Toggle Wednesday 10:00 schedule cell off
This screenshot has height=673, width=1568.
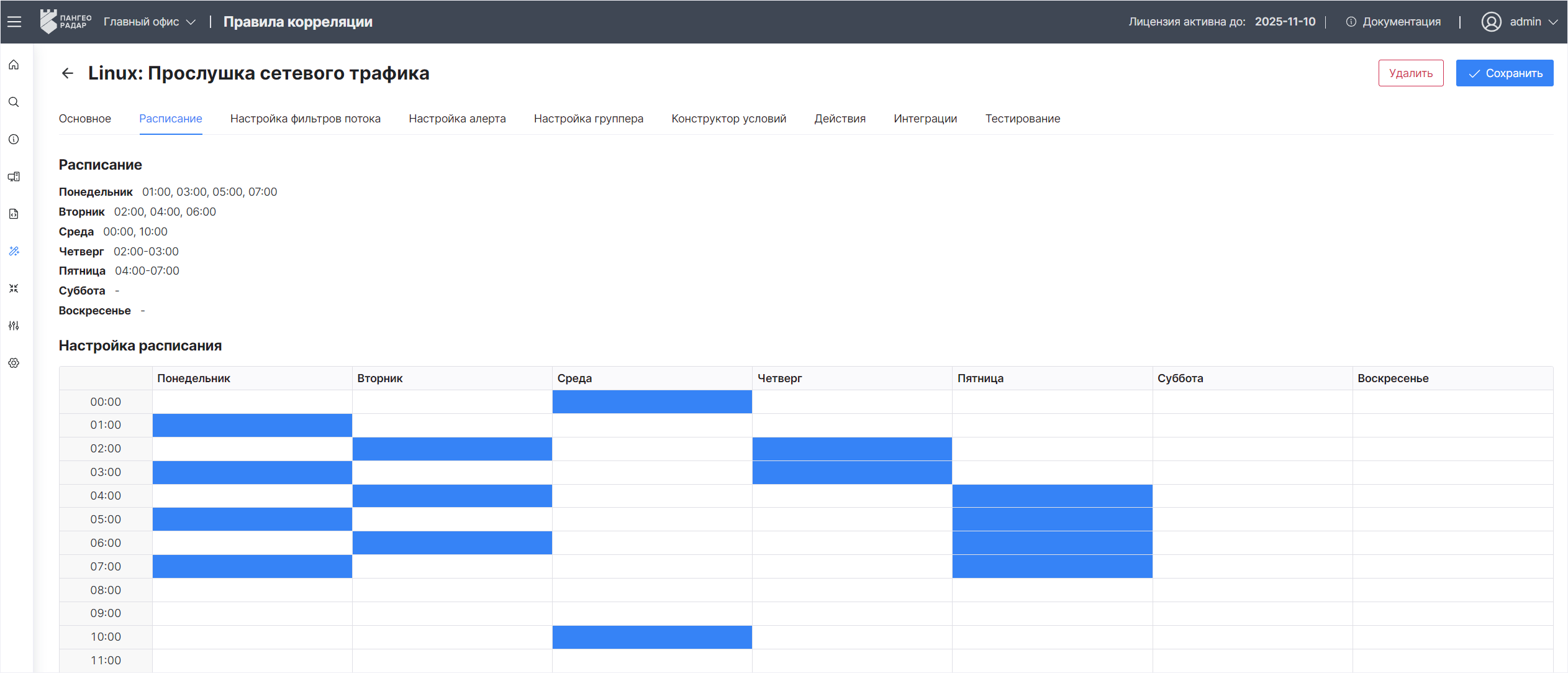[x=652, y=637]
